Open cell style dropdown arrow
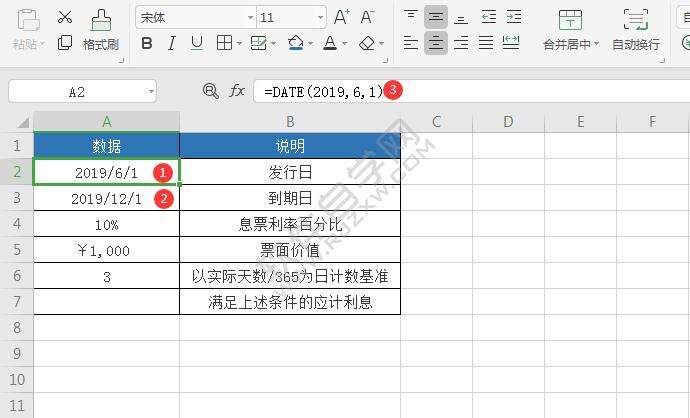The image size is (690, 418). click(274, 44)
